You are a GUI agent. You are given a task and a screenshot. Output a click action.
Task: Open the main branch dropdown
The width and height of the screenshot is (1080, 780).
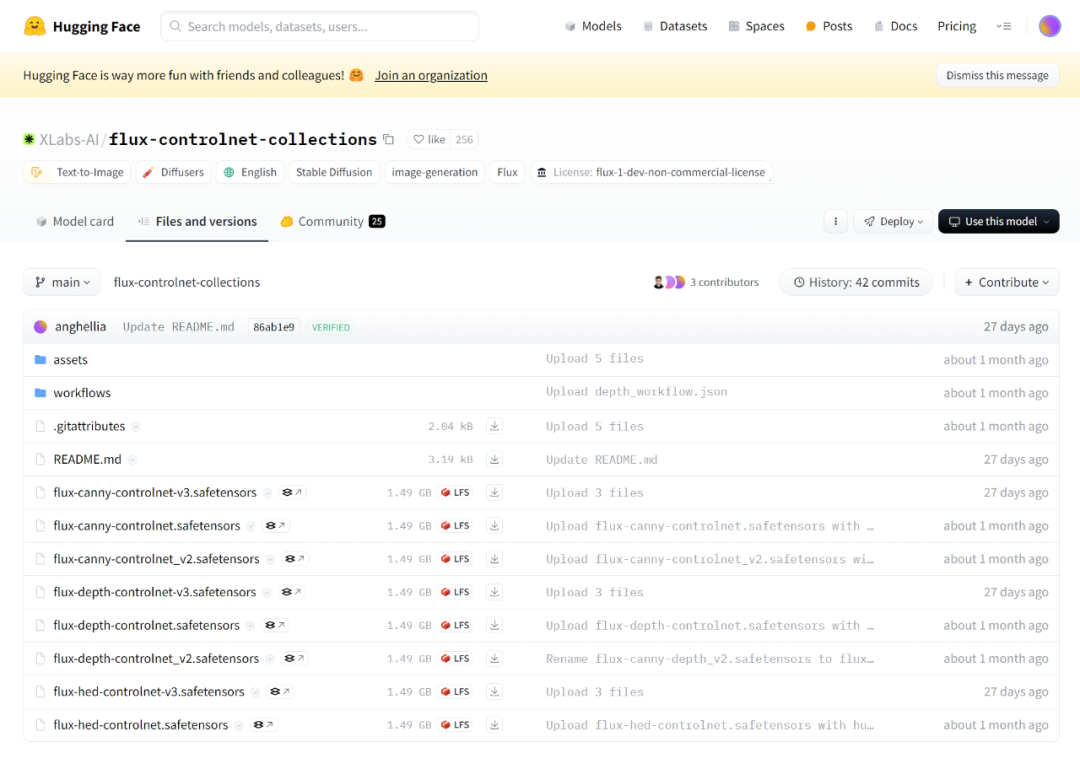coord(62,282)
